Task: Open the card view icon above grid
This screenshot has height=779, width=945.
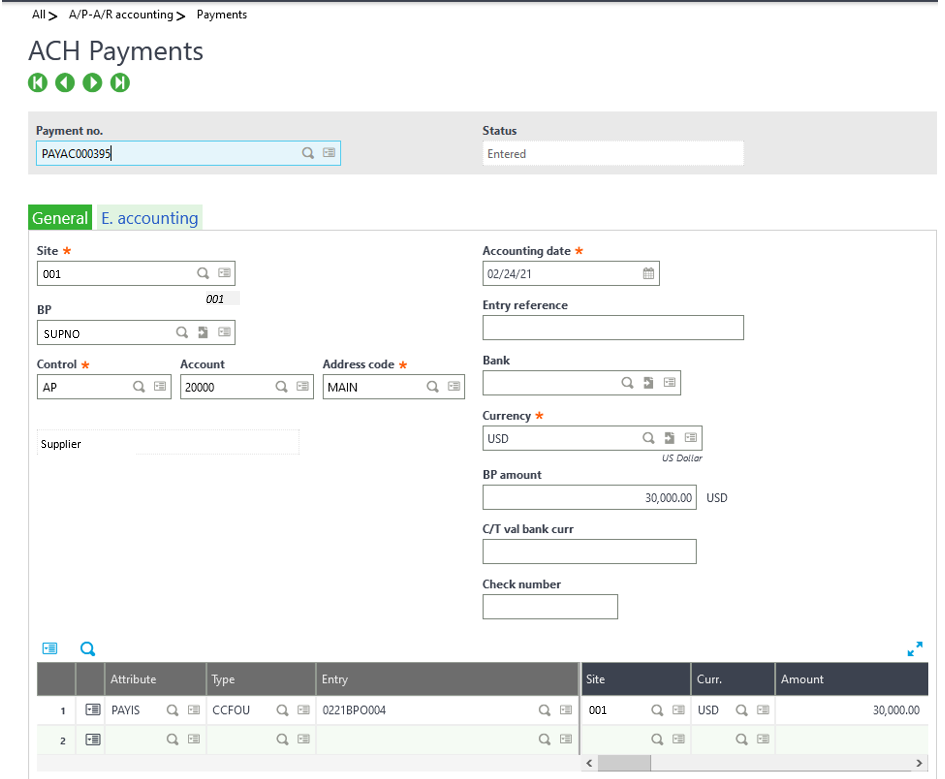Action: click(50, 649)
